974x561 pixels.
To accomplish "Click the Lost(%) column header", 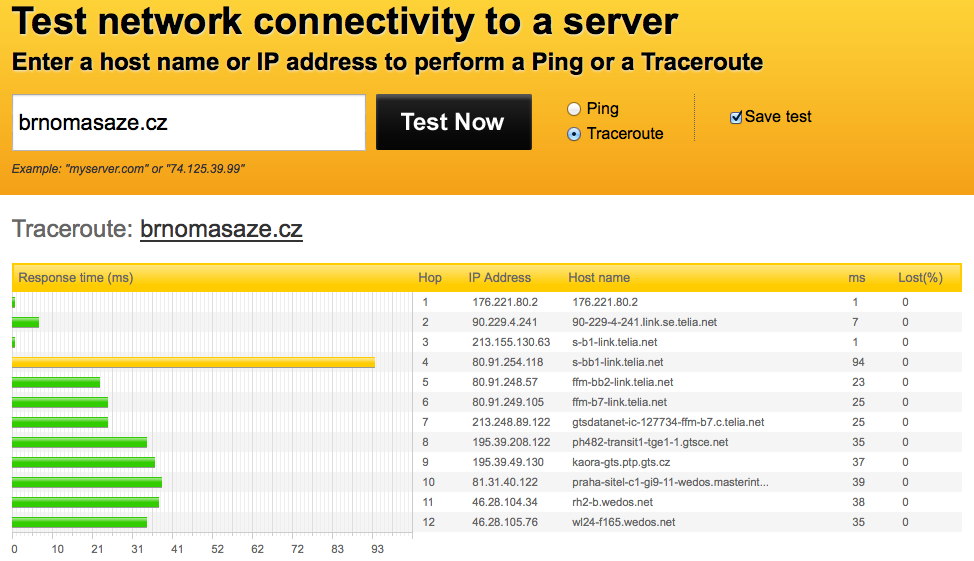I will pyautogui.click(x=920, y=278).
